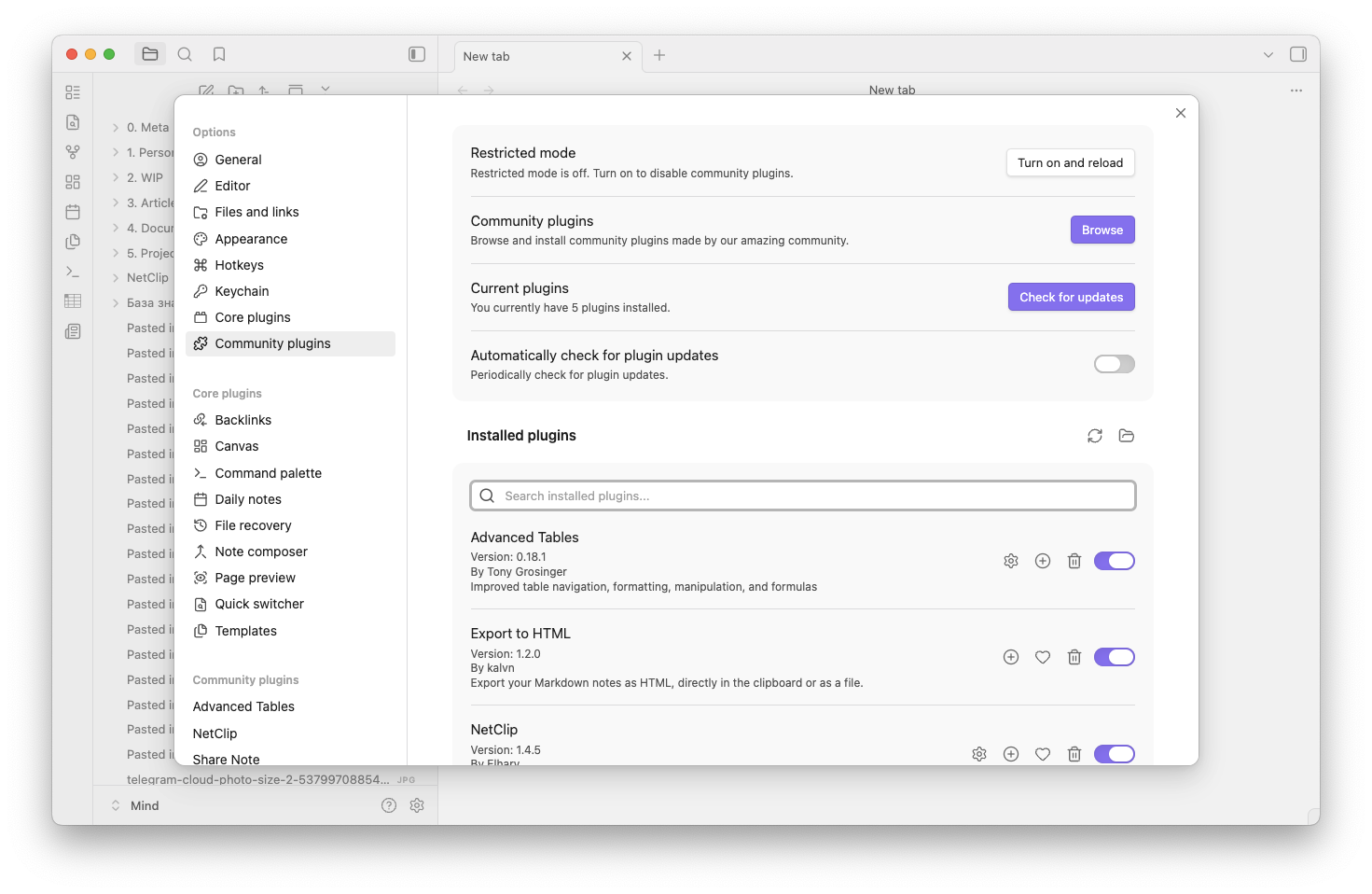Open General settings section

click(290, 160)
